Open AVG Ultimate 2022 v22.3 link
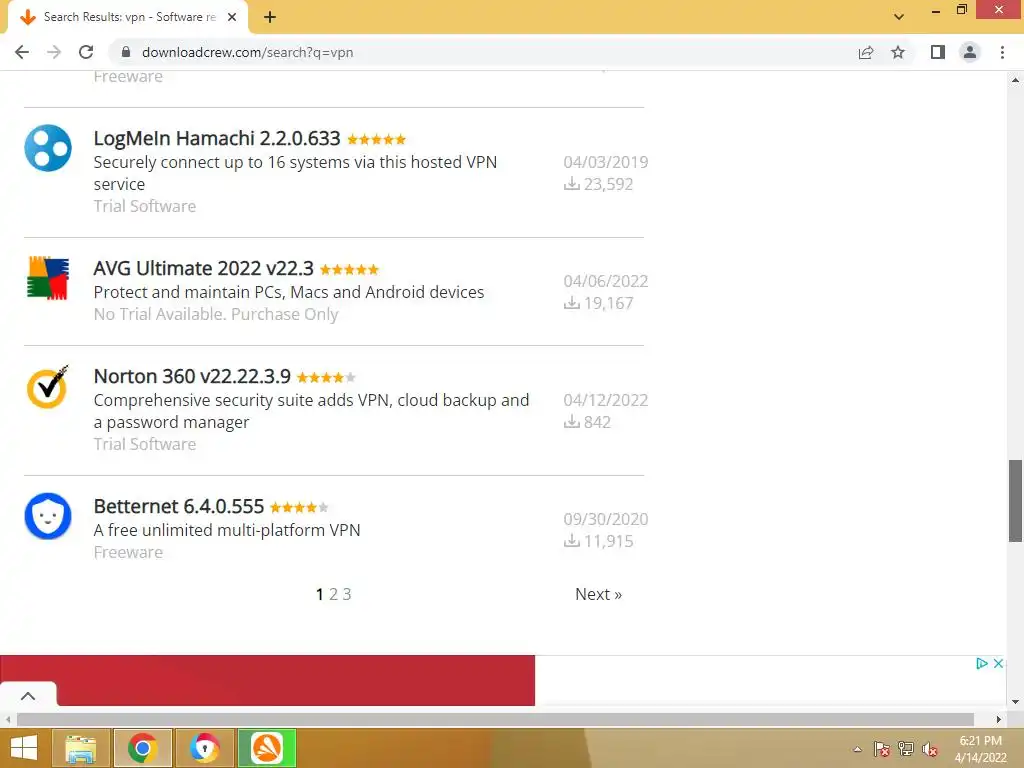The width and height of the screenshot is (1024, 768). point(203,268)
